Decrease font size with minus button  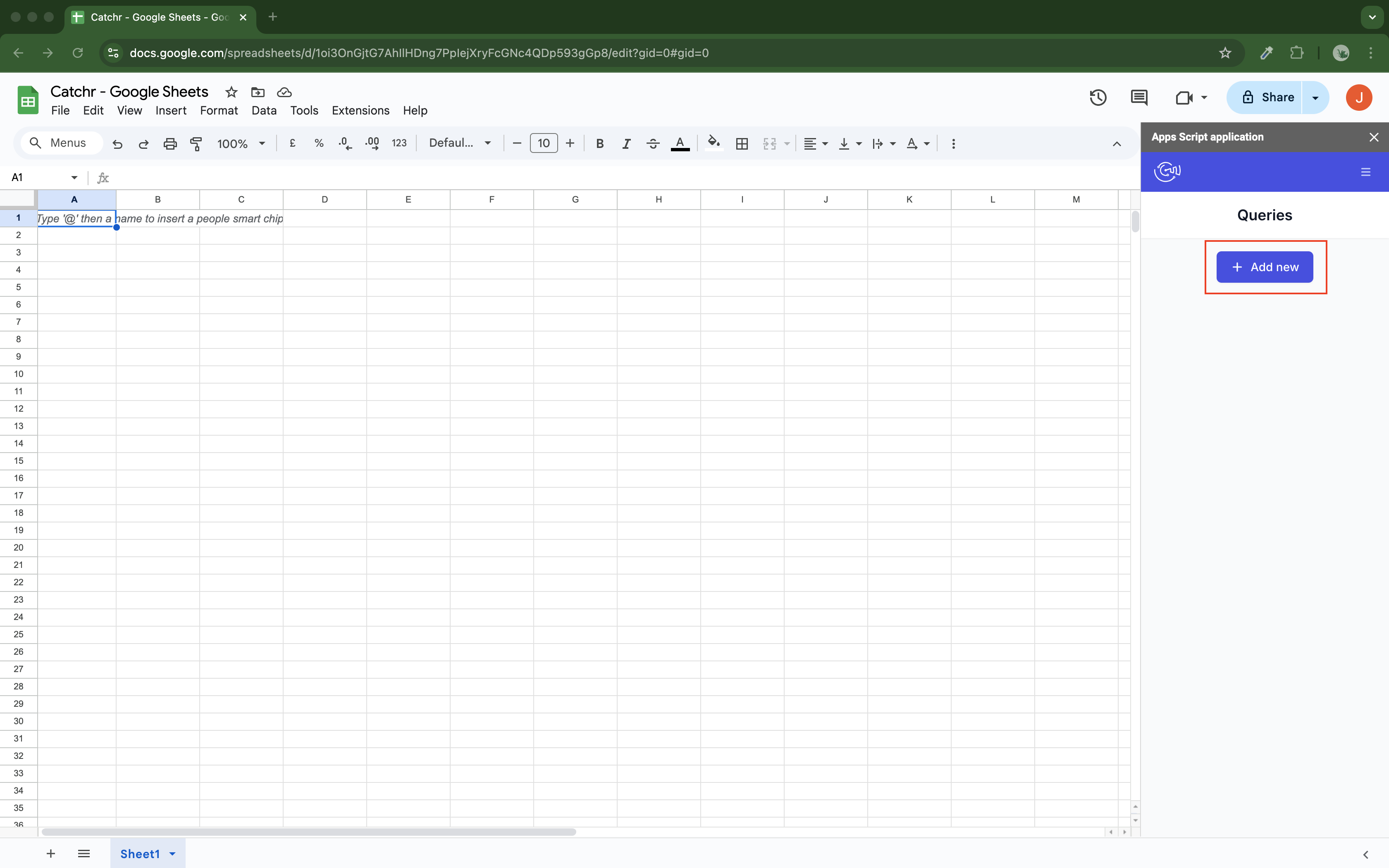pos(517,143)
